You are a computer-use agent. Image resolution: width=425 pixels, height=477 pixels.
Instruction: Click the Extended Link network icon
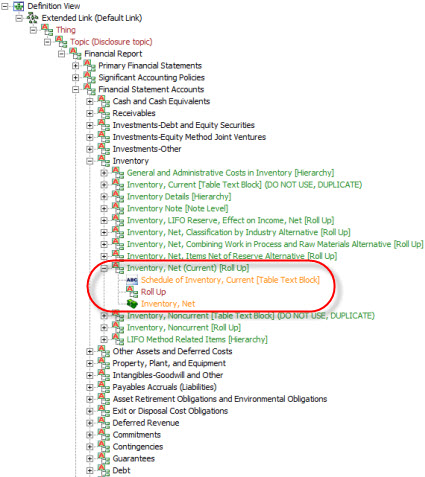pyautogui.click(x=32, y=18)
